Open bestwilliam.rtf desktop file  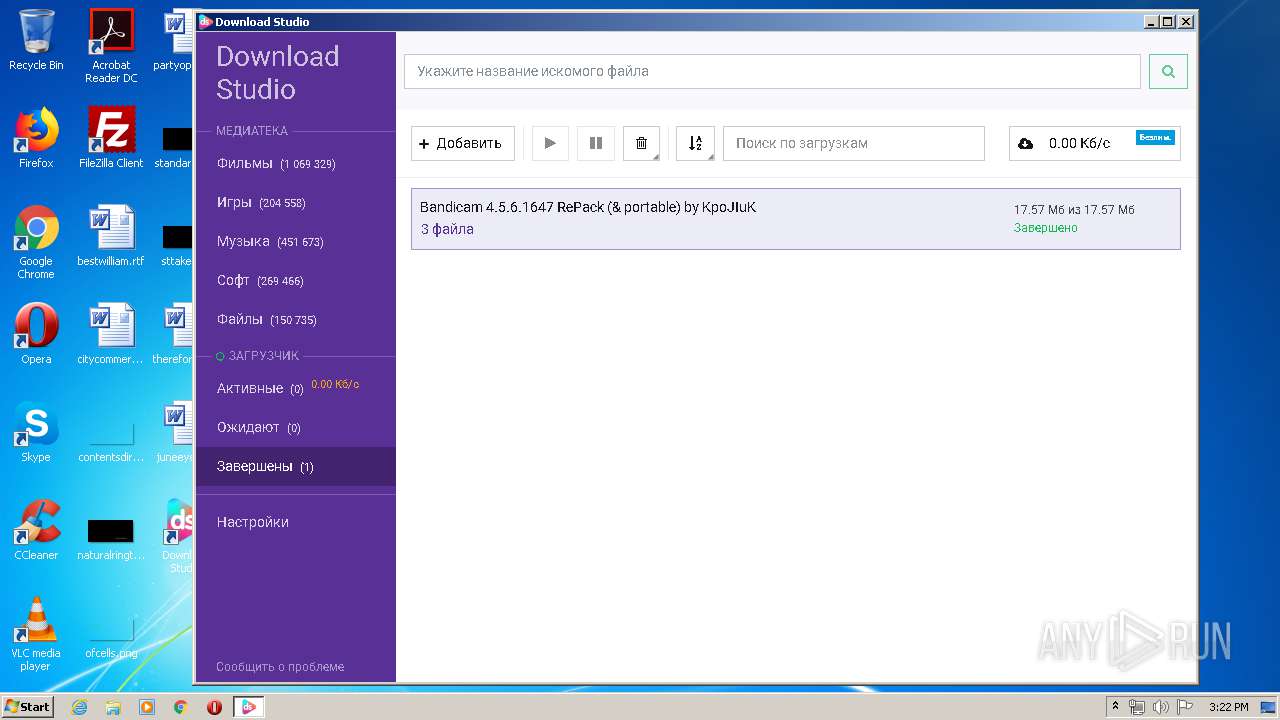[111, 236]
